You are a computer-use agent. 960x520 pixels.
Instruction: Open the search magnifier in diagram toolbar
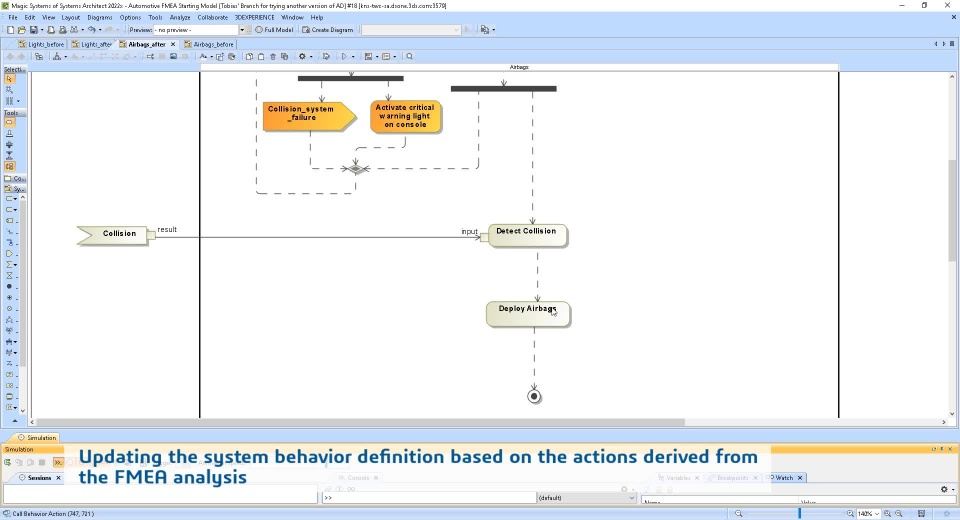[x=410, y=56]
